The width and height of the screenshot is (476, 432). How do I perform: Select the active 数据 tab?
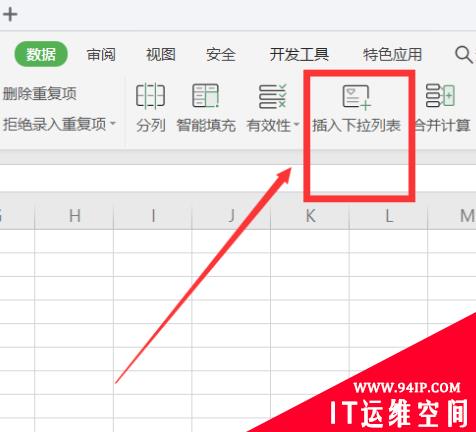pyautogui.click(x=41, y=54)
